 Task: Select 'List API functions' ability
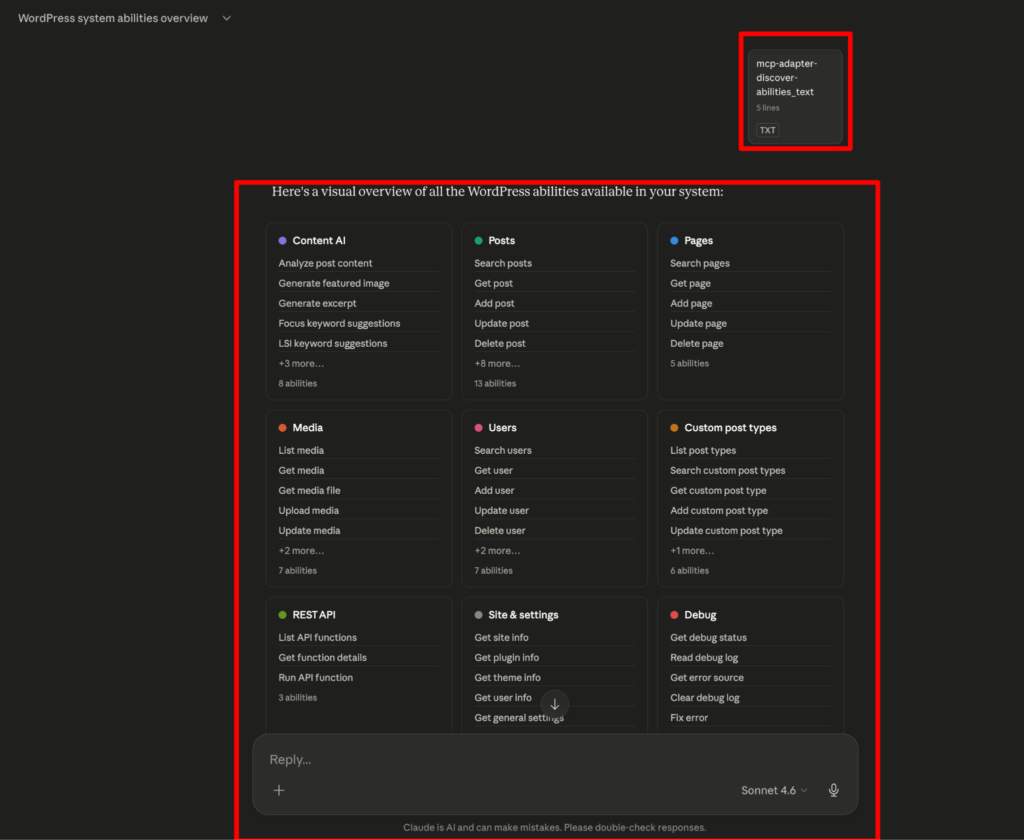[x=317, y=638]
